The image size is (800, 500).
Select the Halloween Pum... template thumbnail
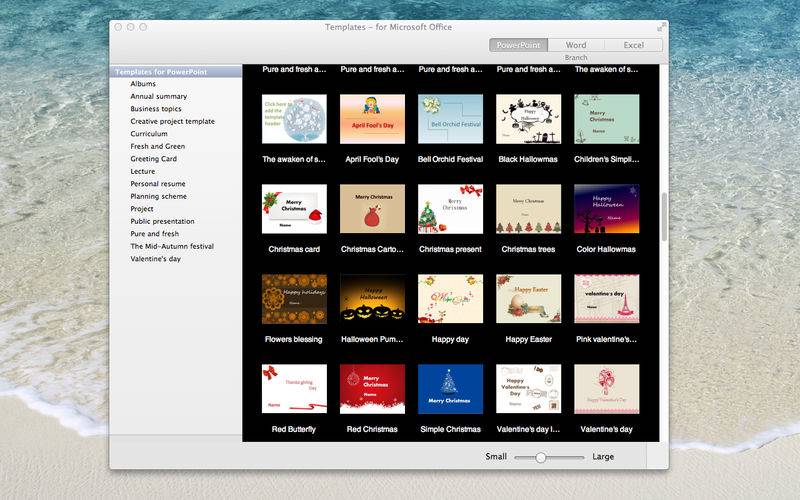pos(372,299)
